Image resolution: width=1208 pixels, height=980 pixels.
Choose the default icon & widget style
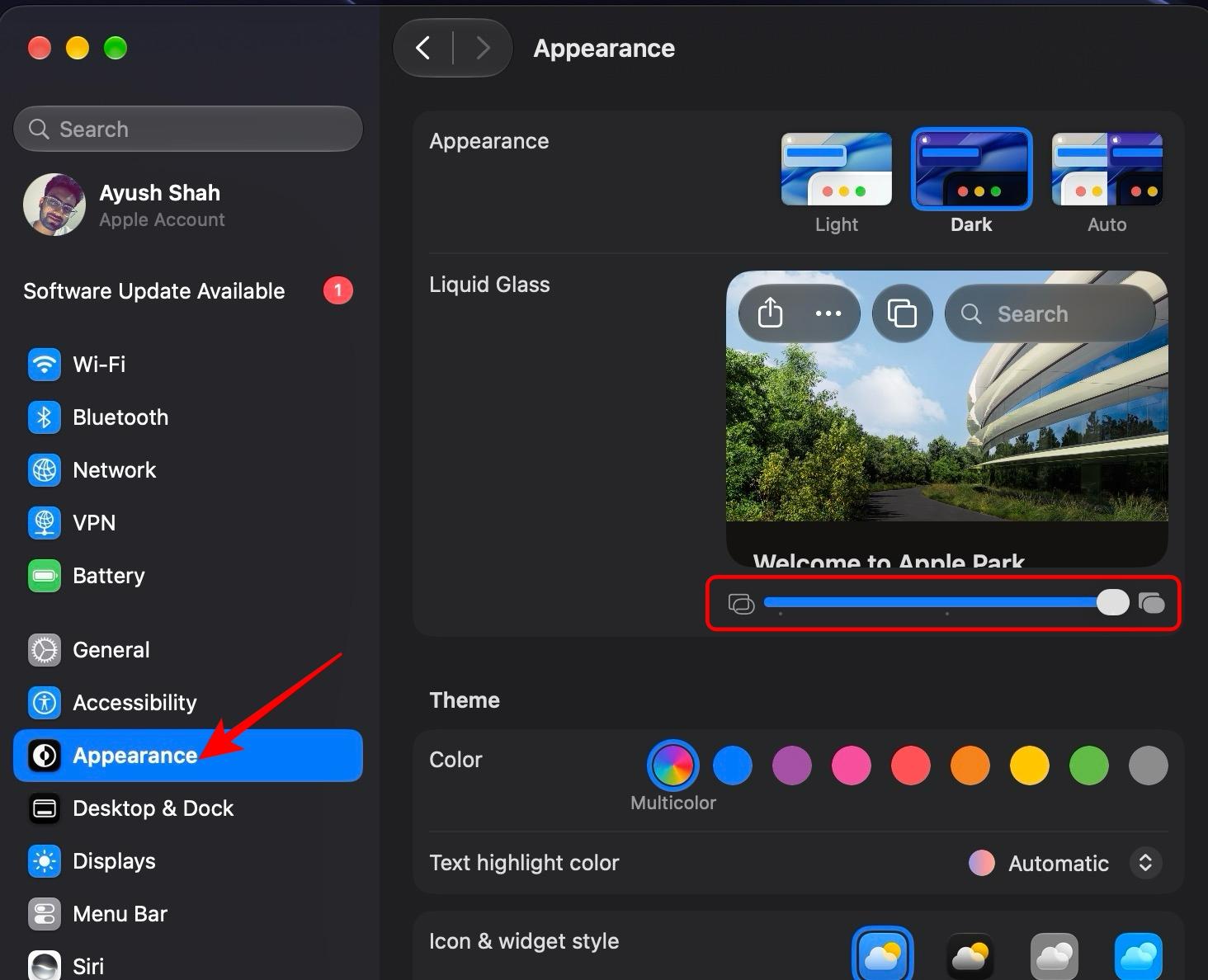pos(883,955)
